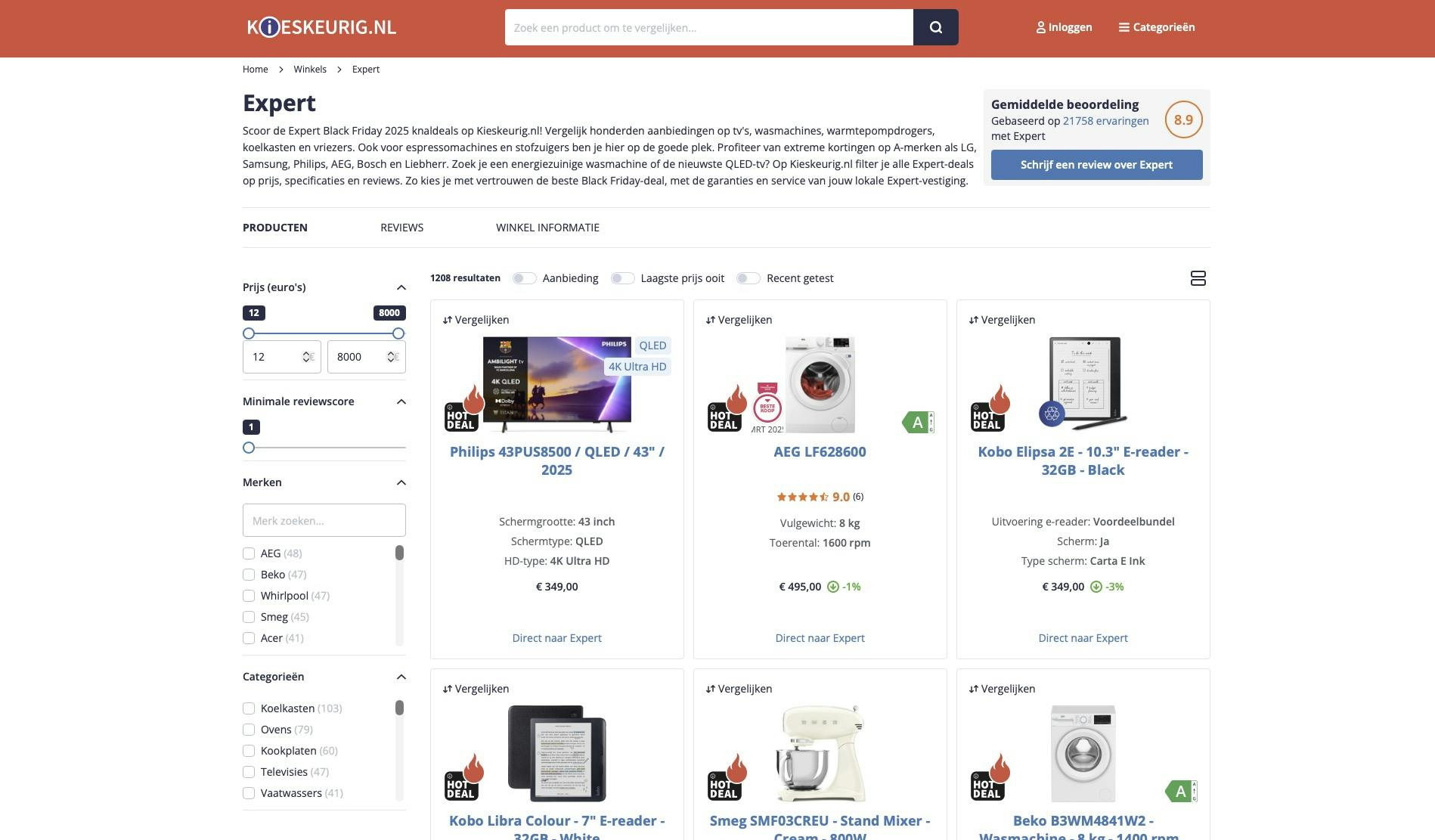This screenshot has height=840, width=1435.
Task: Click Schrijf een review over Expert
Action: pyautogui.click(x=1096, y=165)
